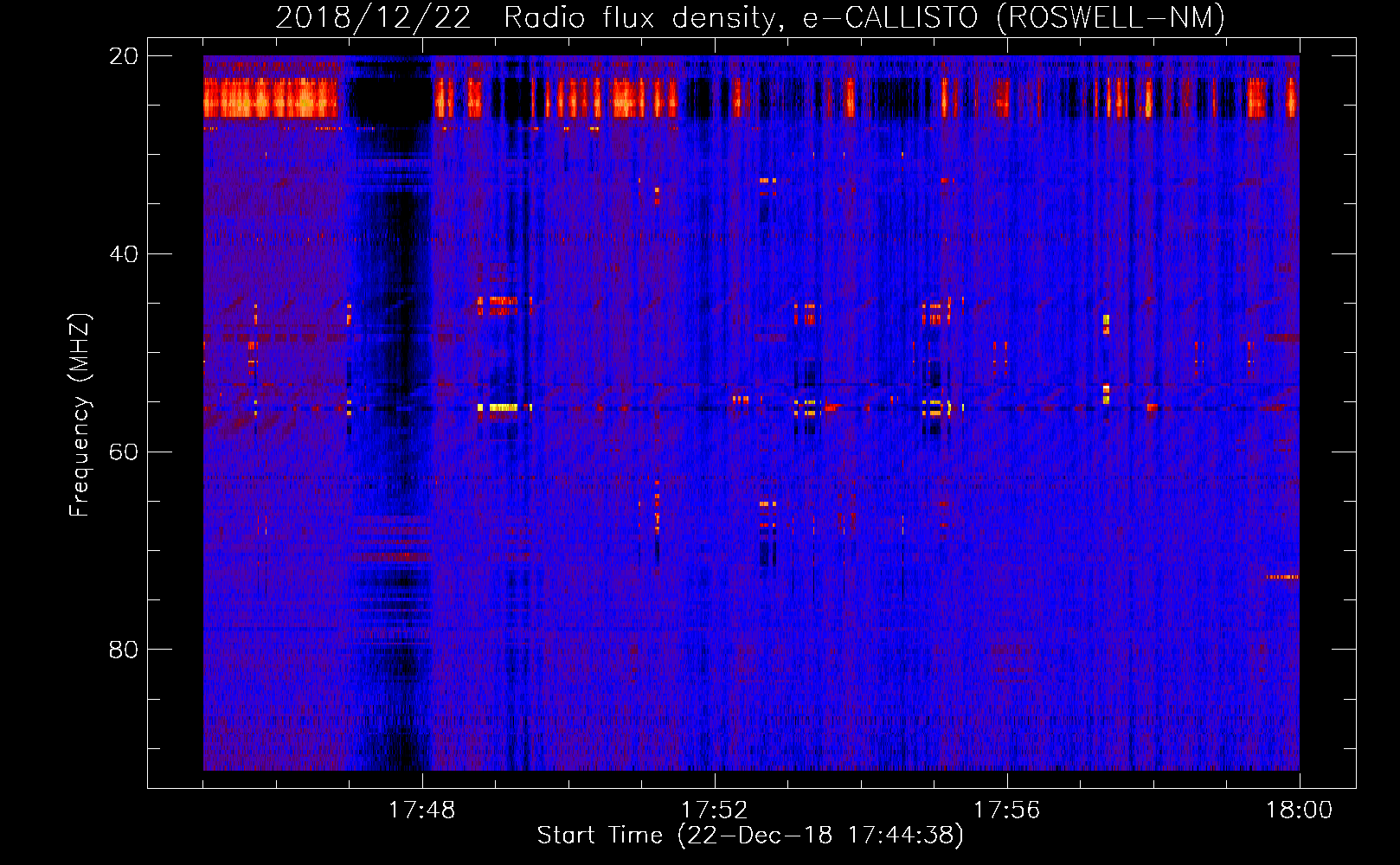Click the 17:52 time tick label
1400x865 pixels.
[x=714, y=811]
